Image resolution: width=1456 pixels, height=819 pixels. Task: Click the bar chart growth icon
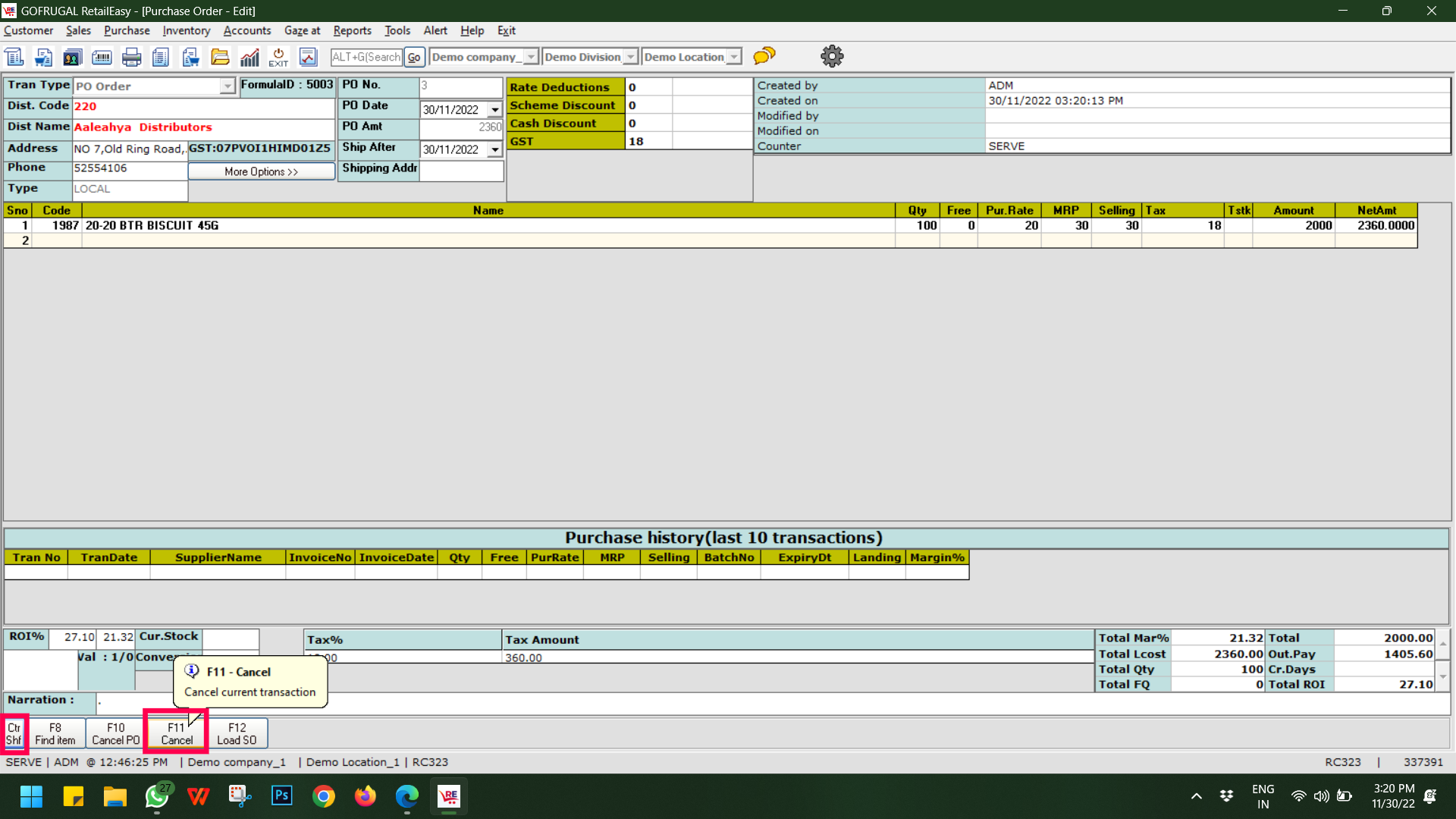pyautogui.click(x=249, y=57)
